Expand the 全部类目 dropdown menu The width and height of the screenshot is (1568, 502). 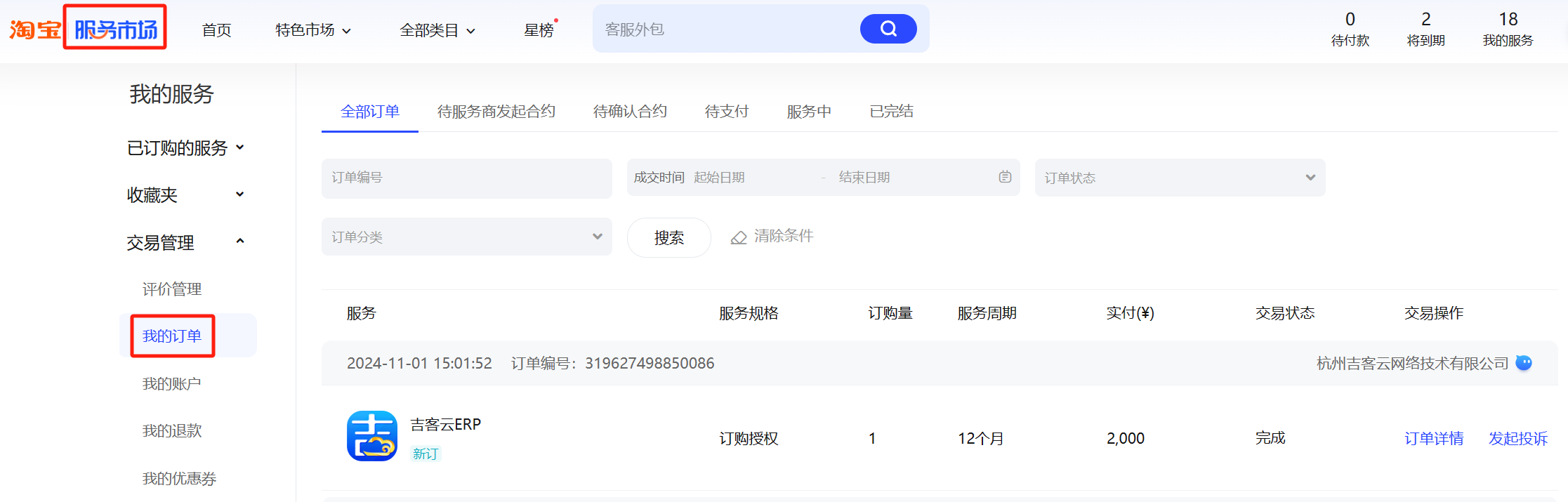(x=437, y=30)
